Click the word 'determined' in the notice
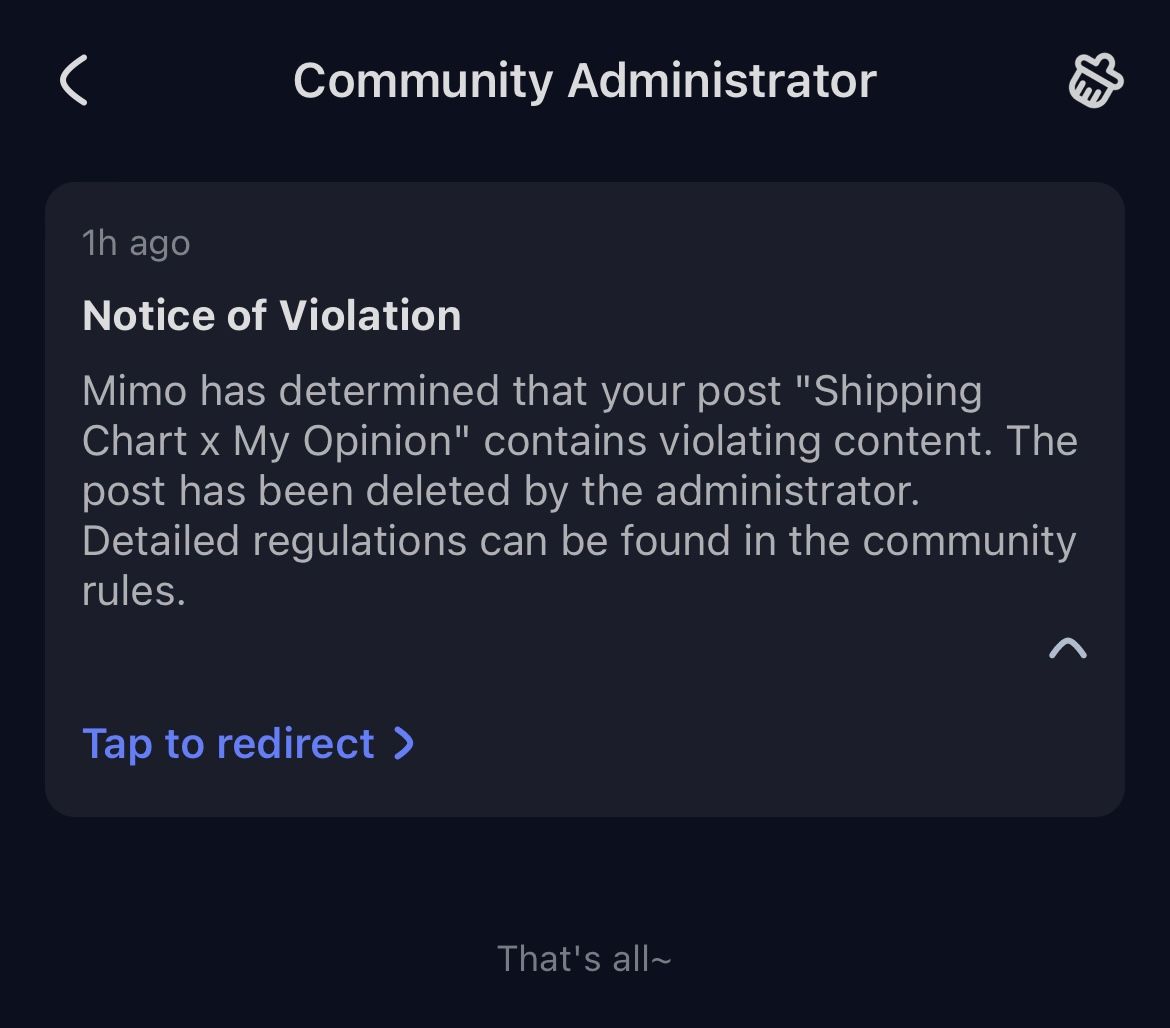The height and width of the screenshot is (1028, 1170). [x=389, y=391]
